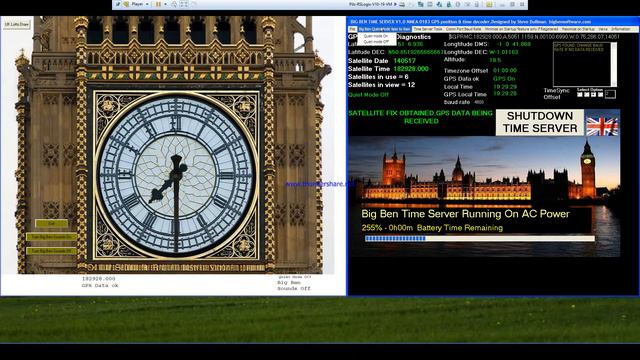This screenshot has height=360, width=640.
Task: Click the Big Ben Time Server title bar
Action: coord(493,22)
